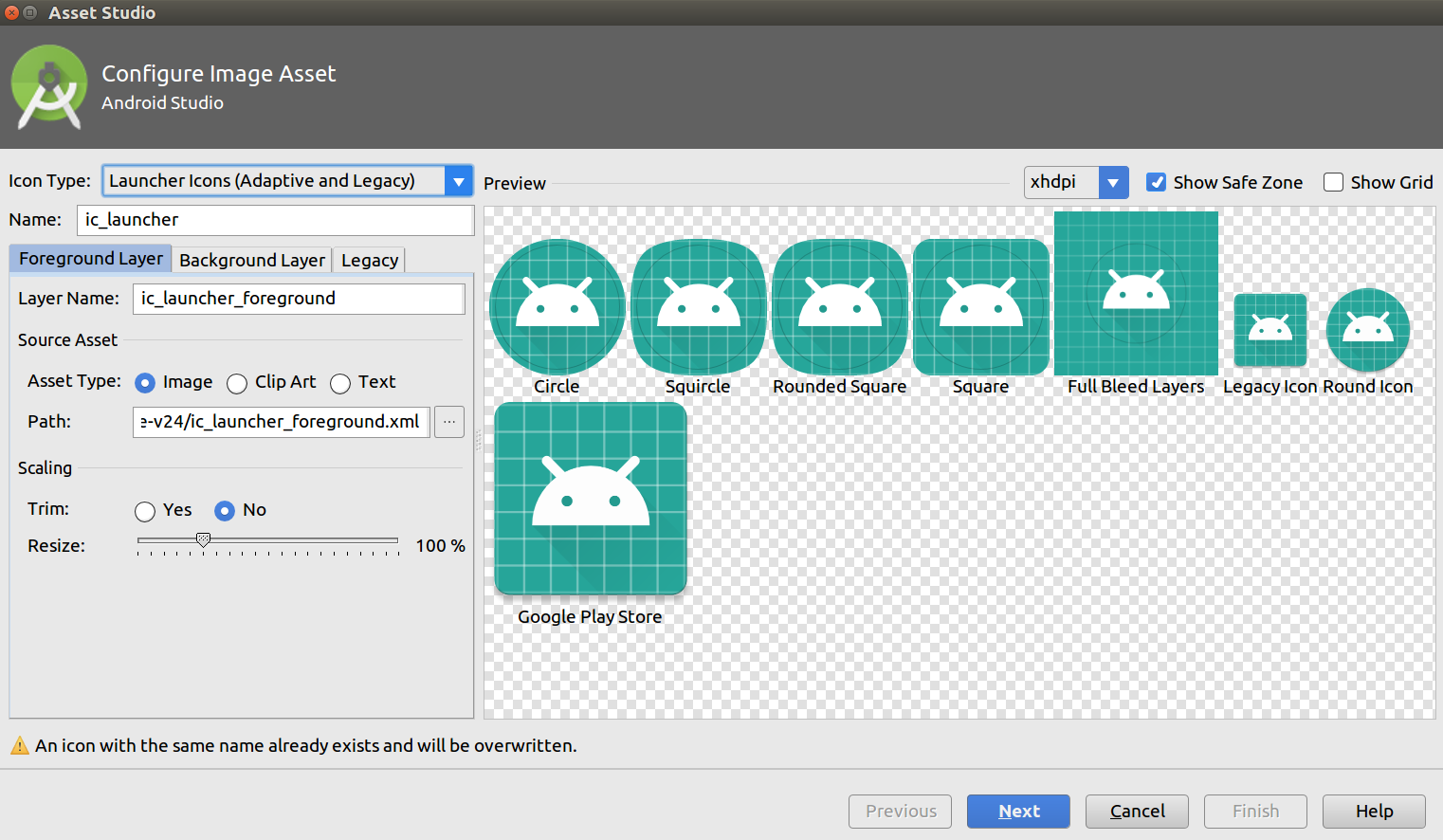Select the Squircle icon preview

(699, 306)
